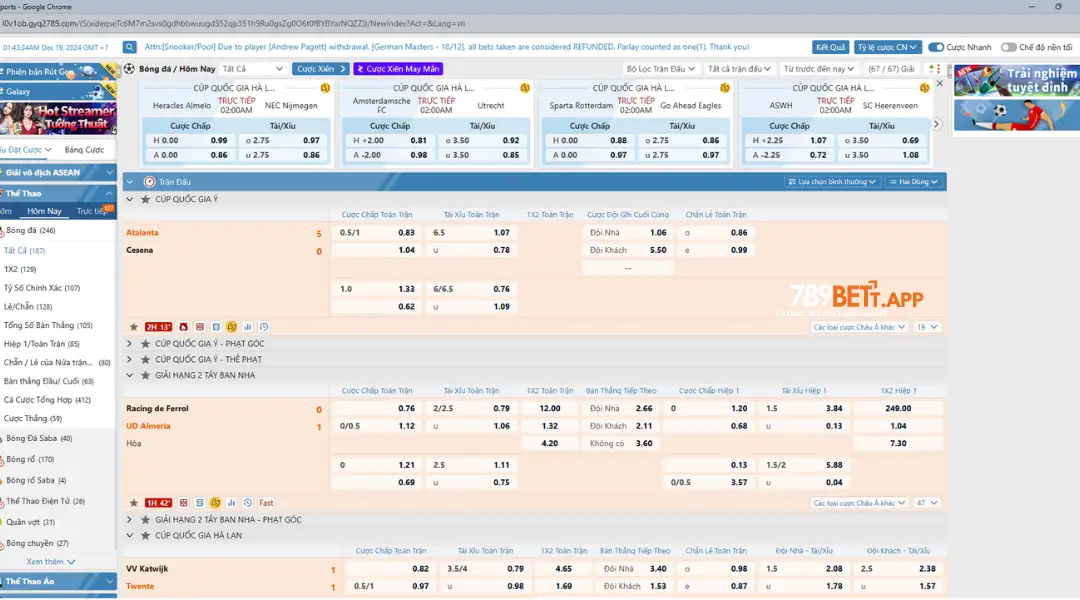
Task: Expand the CÚP QUỐC GIA Ý - THẺ PHẠT section
Action: [129, 360]
